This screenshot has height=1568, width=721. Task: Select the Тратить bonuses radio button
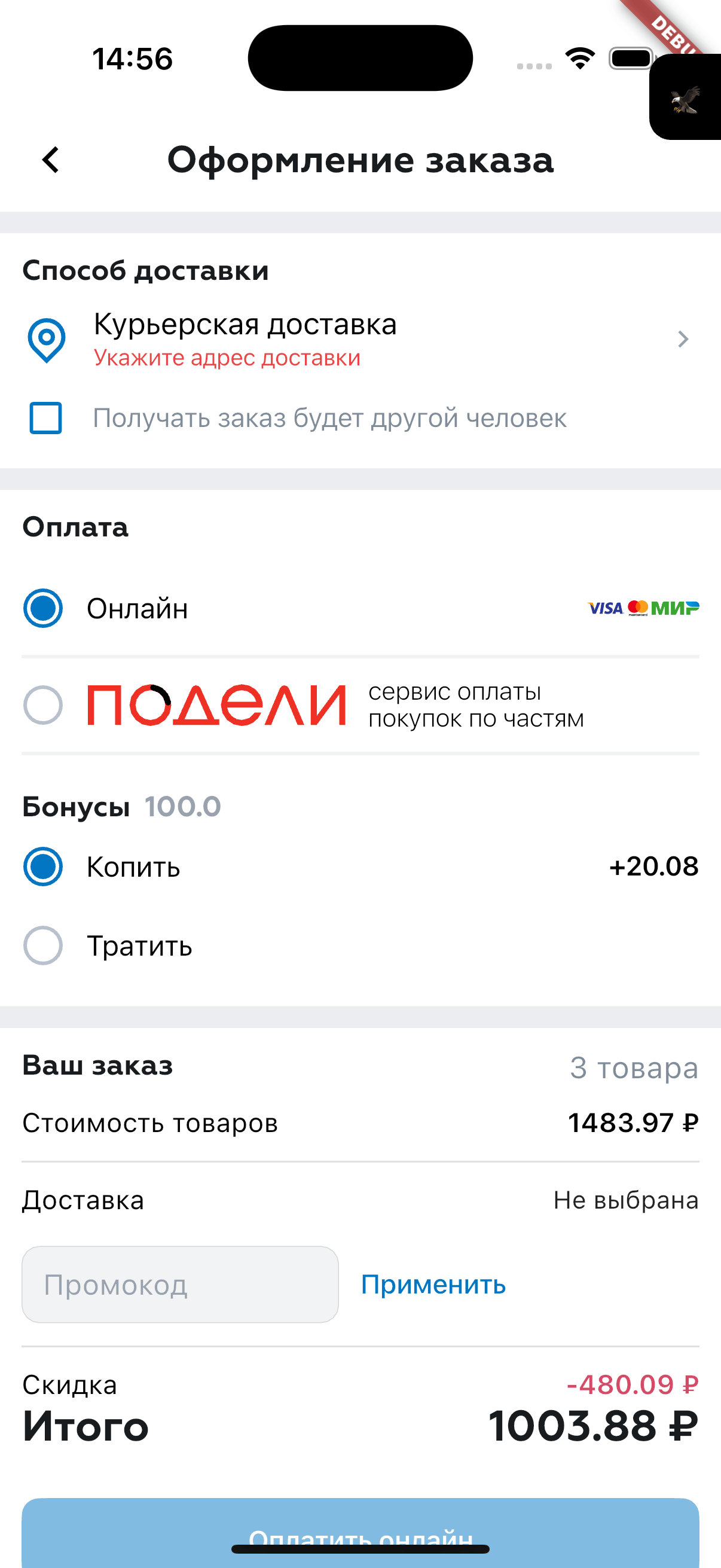pos(43,945)
